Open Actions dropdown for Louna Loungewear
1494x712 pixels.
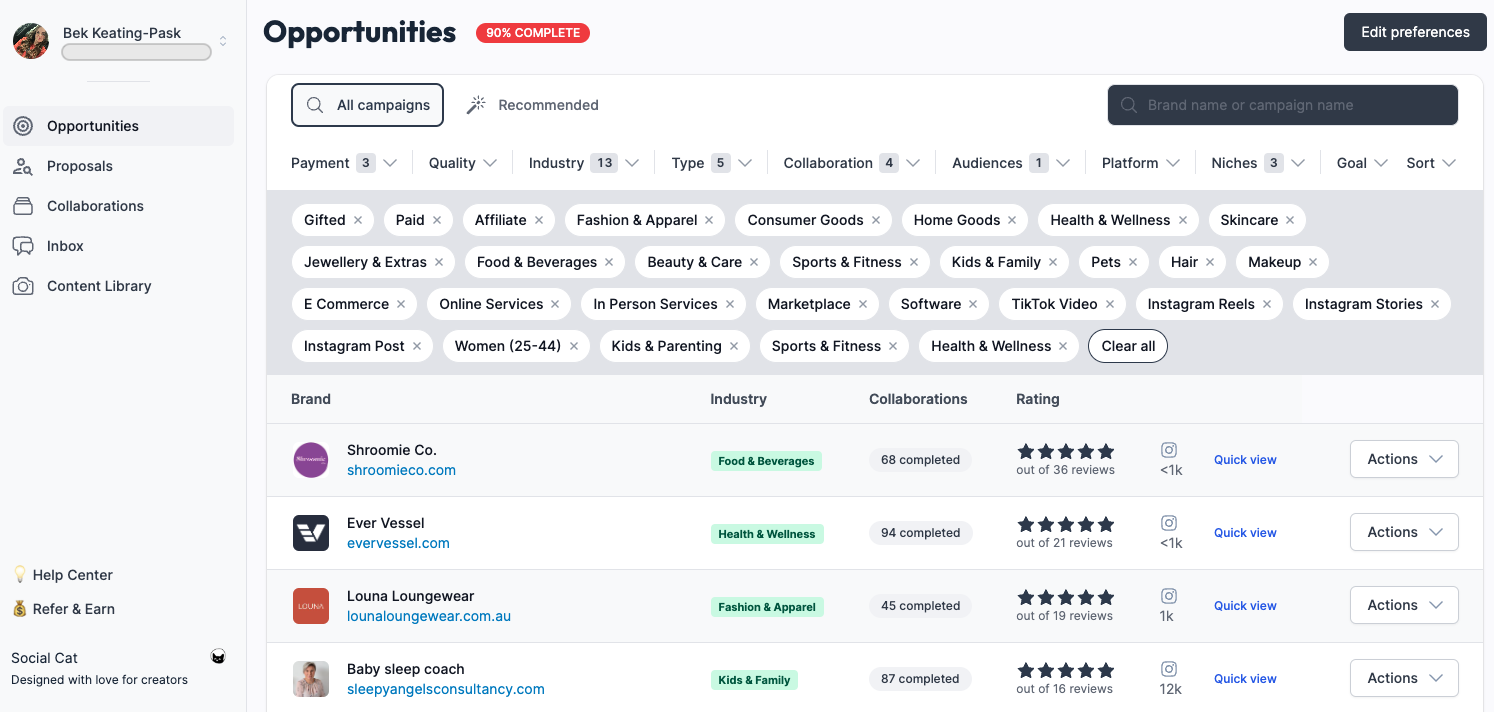click(x=1403, y=605)
